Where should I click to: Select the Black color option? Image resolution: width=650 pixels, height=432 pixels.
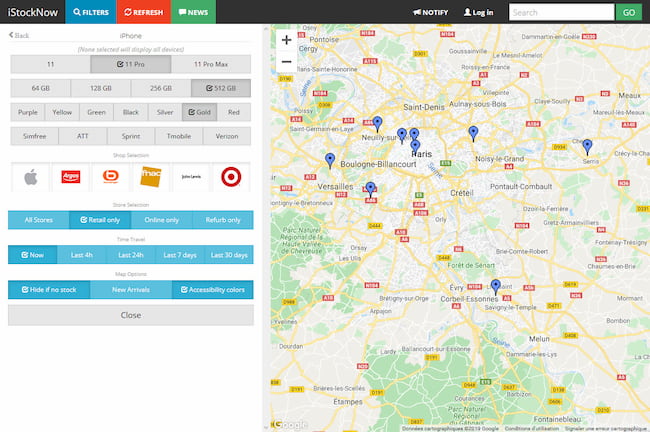pyautogui.click(x=131, y=112)
